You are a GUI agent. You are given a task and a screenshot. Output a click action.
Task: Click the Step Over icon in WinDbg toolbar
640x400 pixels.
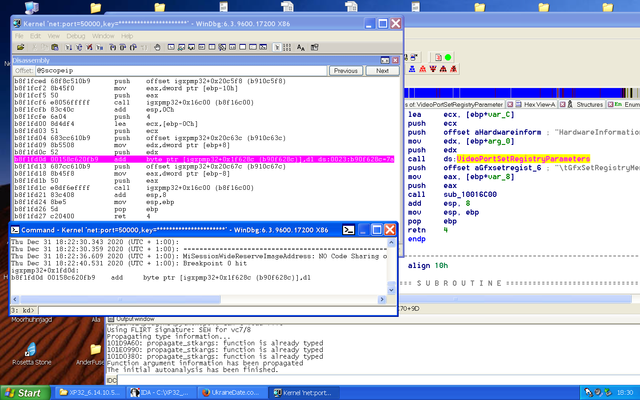pyautogui.click(x=122, y=47)
